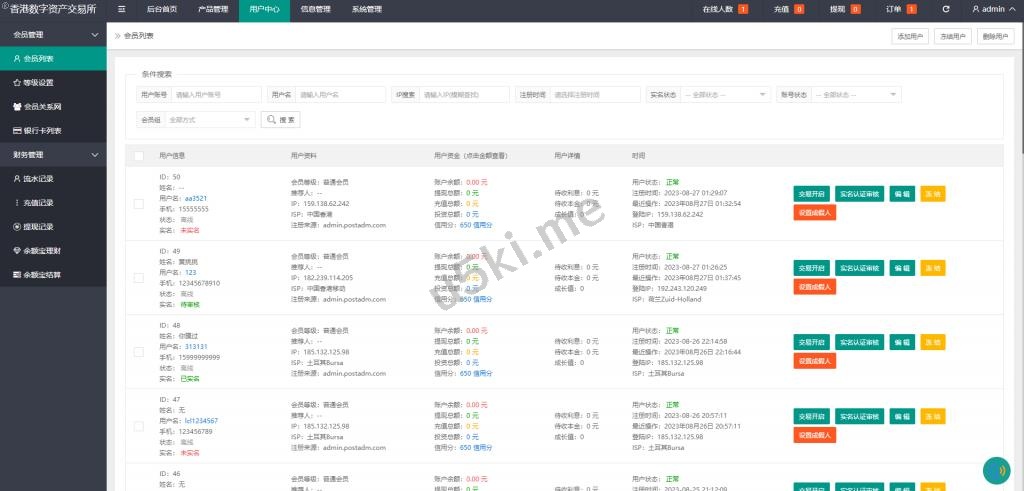Switch to the 系统管理 top tab

366,9
